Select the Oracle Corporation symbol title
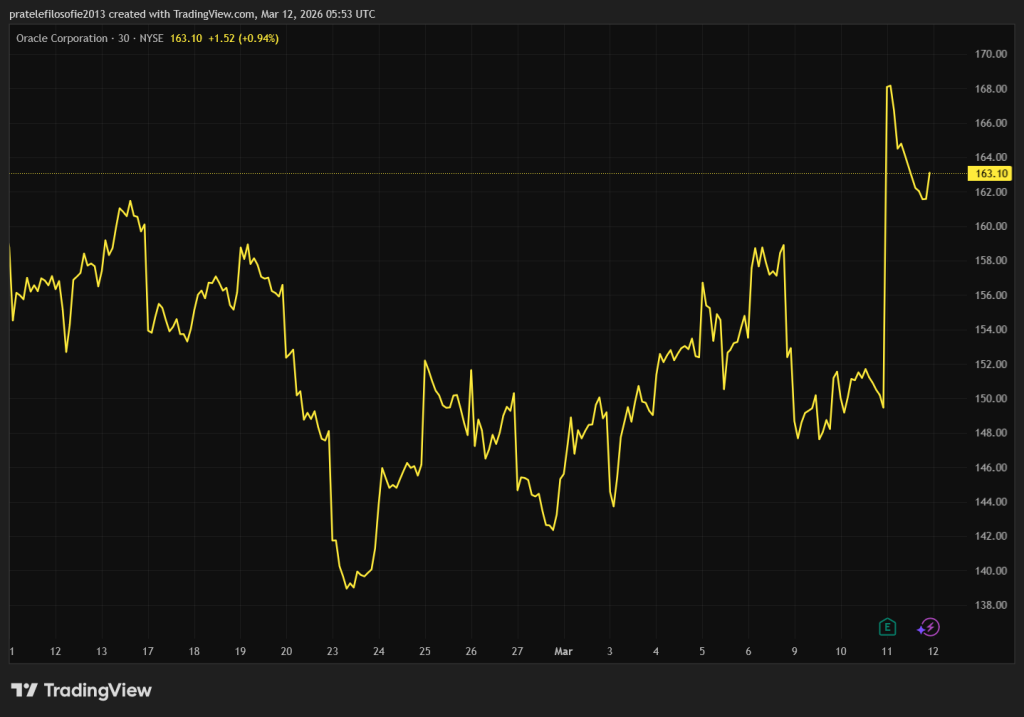Viewport: 1024px width, 717px height. tap(61, 38)
